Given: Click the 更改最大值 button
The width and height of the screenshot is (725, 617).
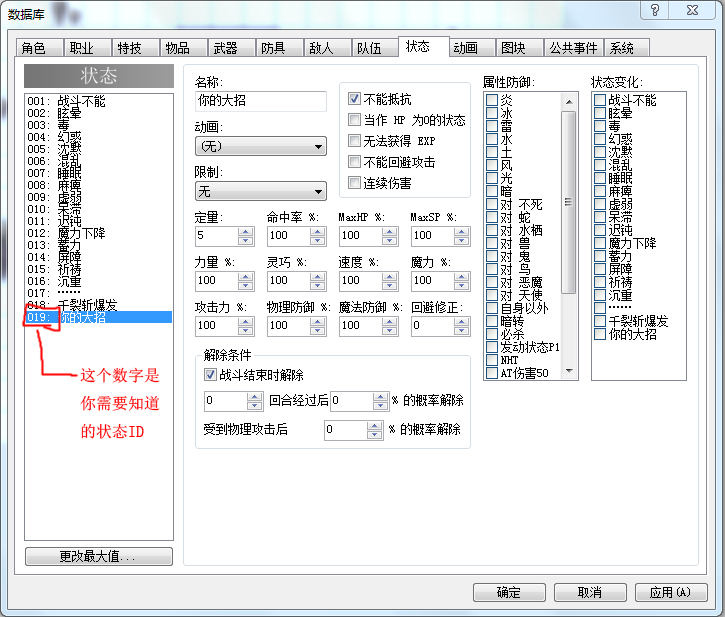Looking at the screenshot, I should (x=99, y=556).
